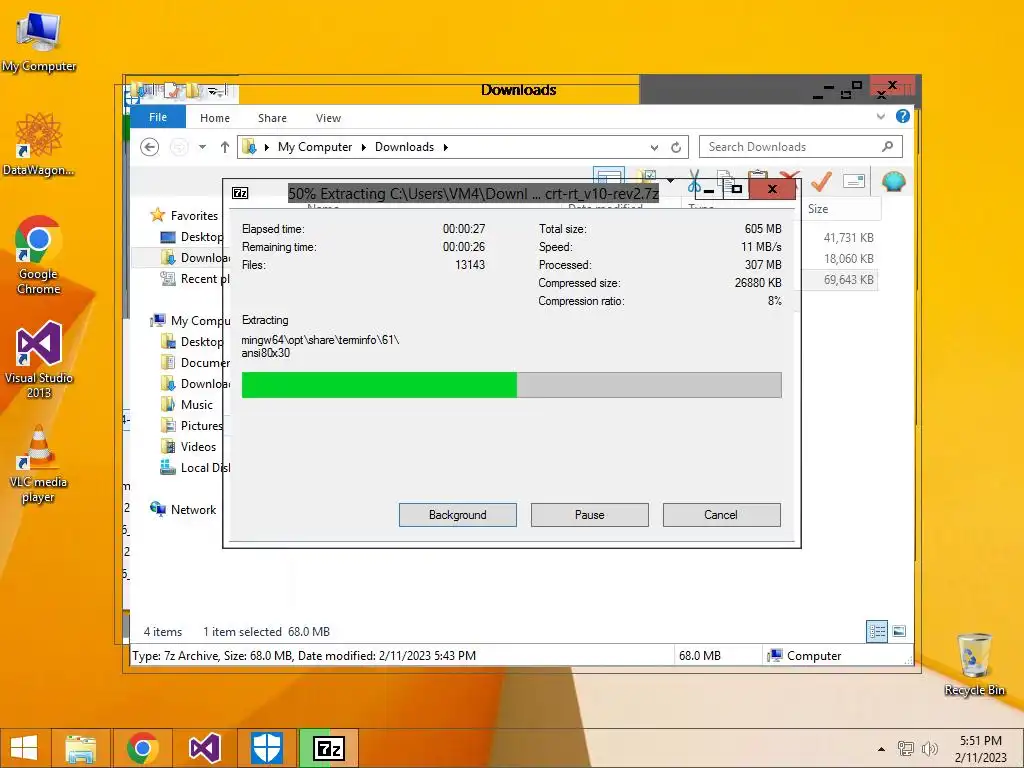The width and height of the screenshot is (1024, 768).
Task: Open Visual Studio from the taskbar
Action: coord(204,748)
